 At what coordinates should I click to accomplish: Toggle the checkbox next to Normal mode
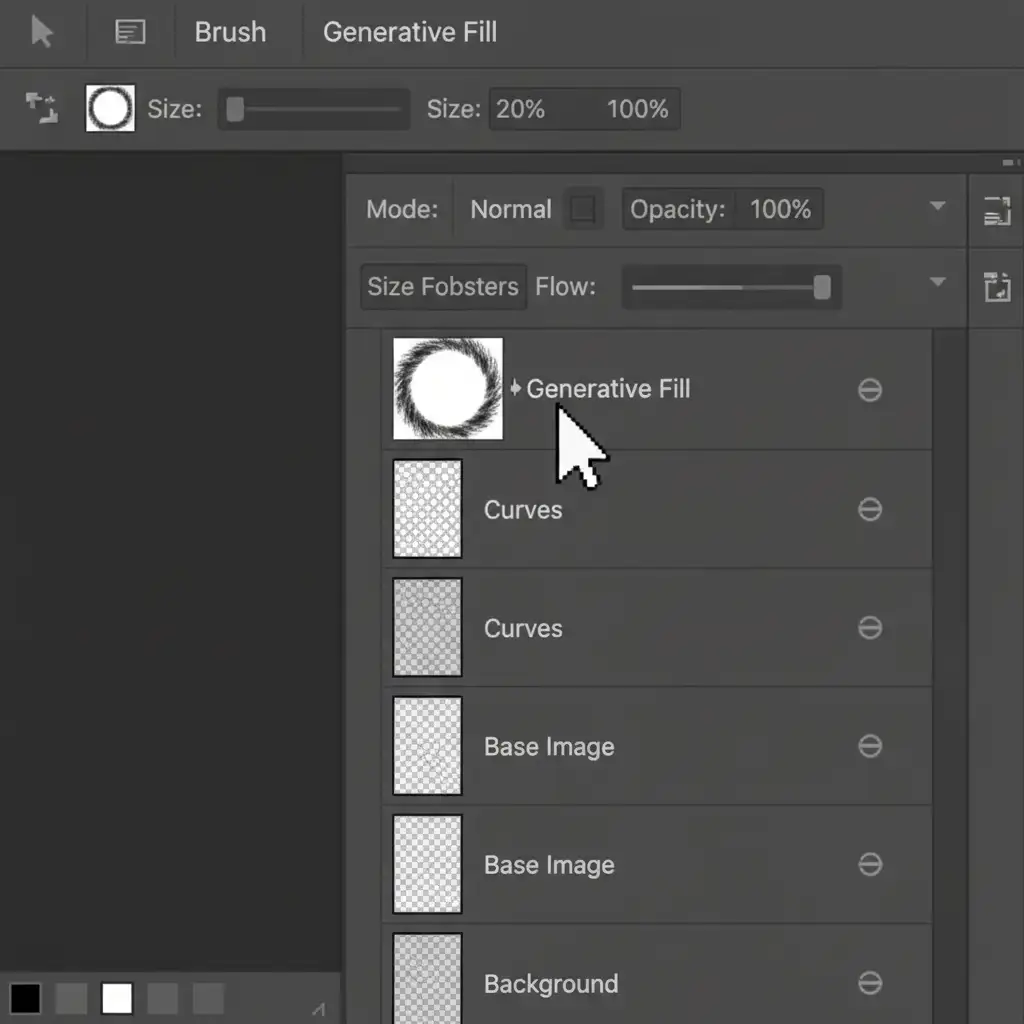[583, 210]
